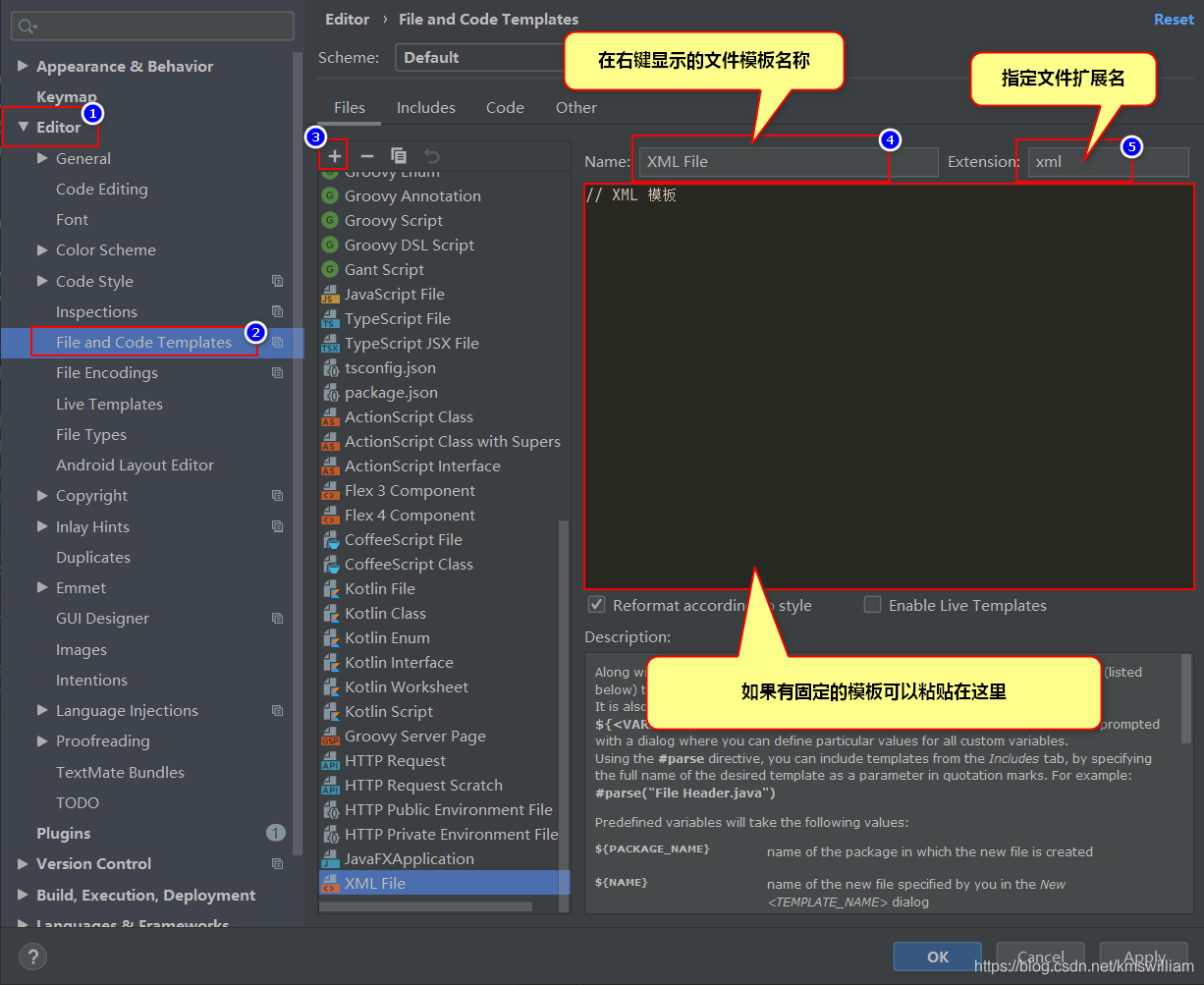Select Groovy Script template icon
1204x985 pixels.
click(330, 220)
